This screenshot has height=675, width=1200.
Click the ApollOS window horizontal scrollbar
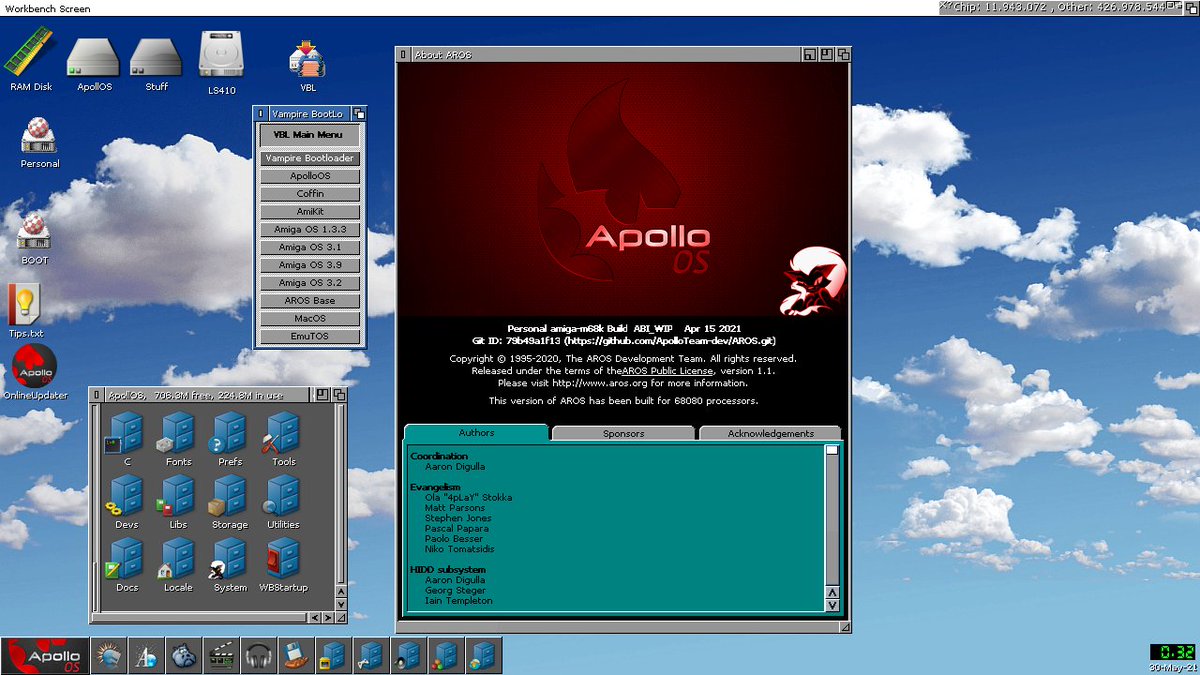(201, 618)
